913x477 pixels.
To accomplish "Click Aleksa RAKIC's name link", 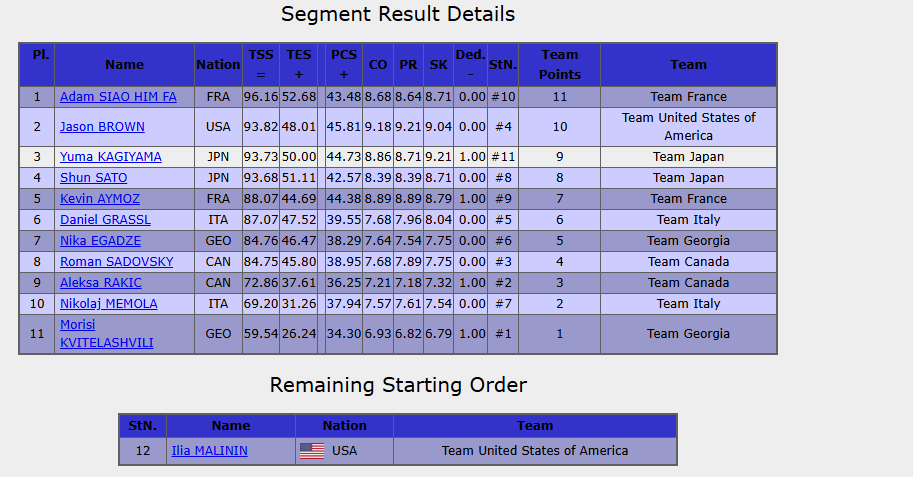I will tap(100, 283).
